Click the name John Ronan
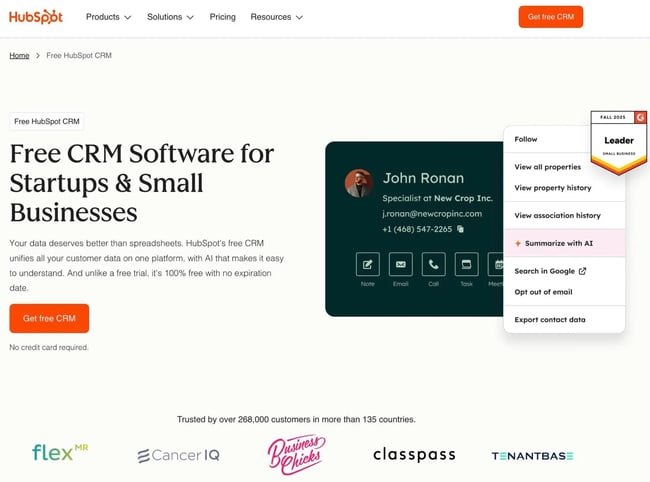 coord(423,178)
